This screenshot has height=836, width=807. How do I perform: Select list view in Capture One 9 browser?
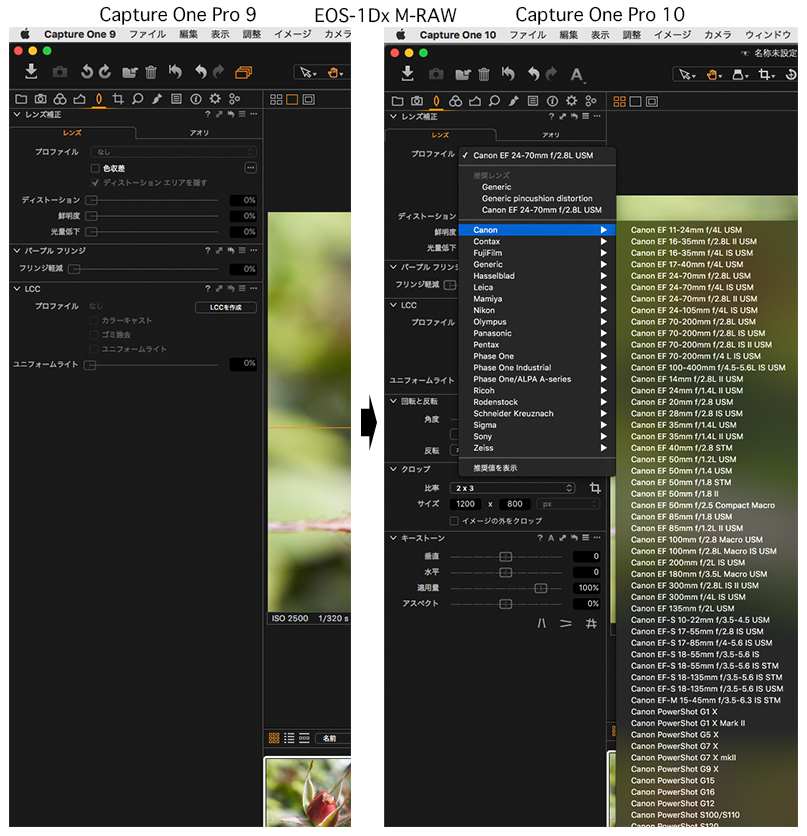(289, 738)
